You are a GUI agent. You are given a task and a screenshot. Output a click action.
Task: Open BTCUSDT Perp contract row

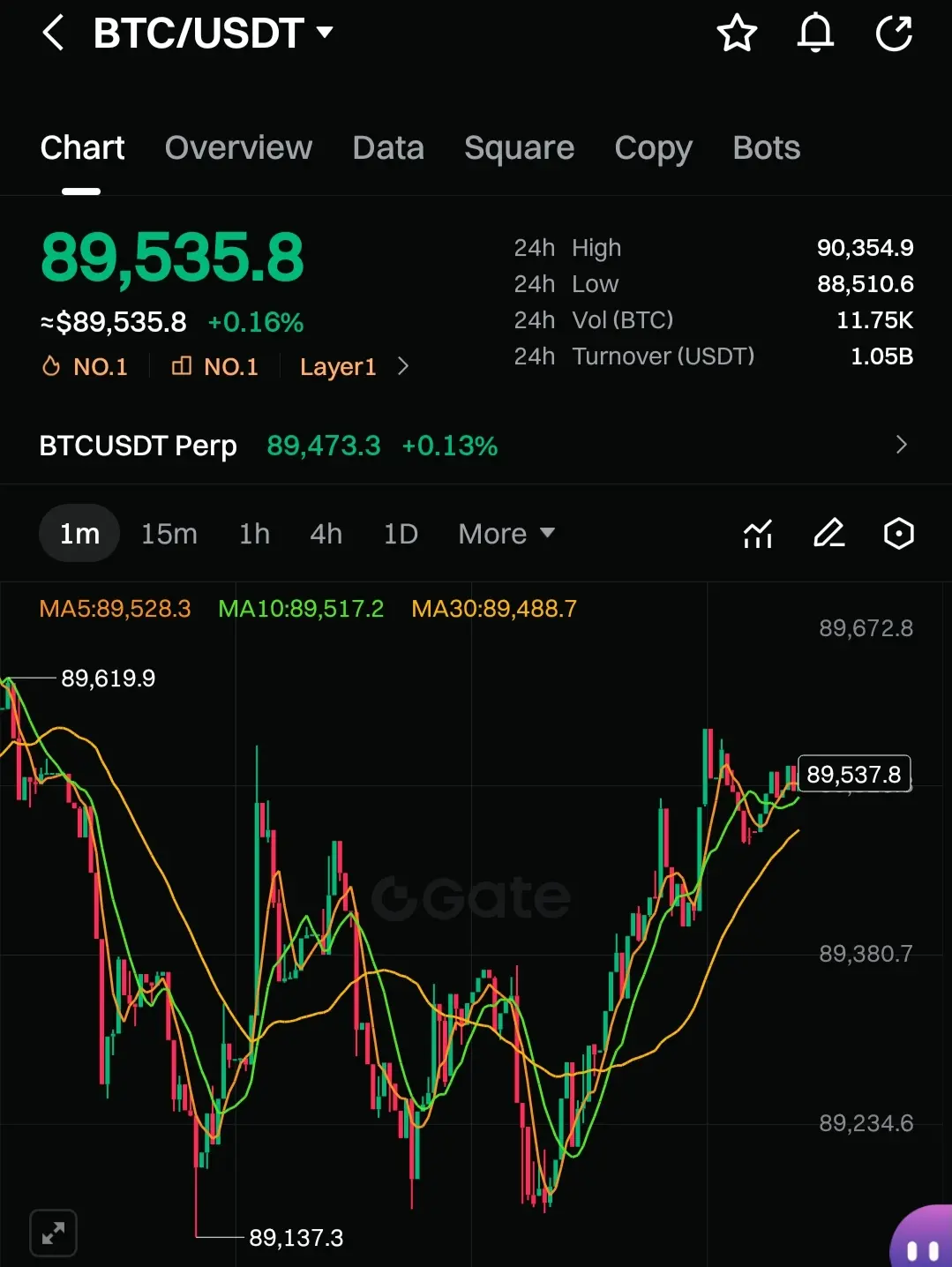point(476,446)
